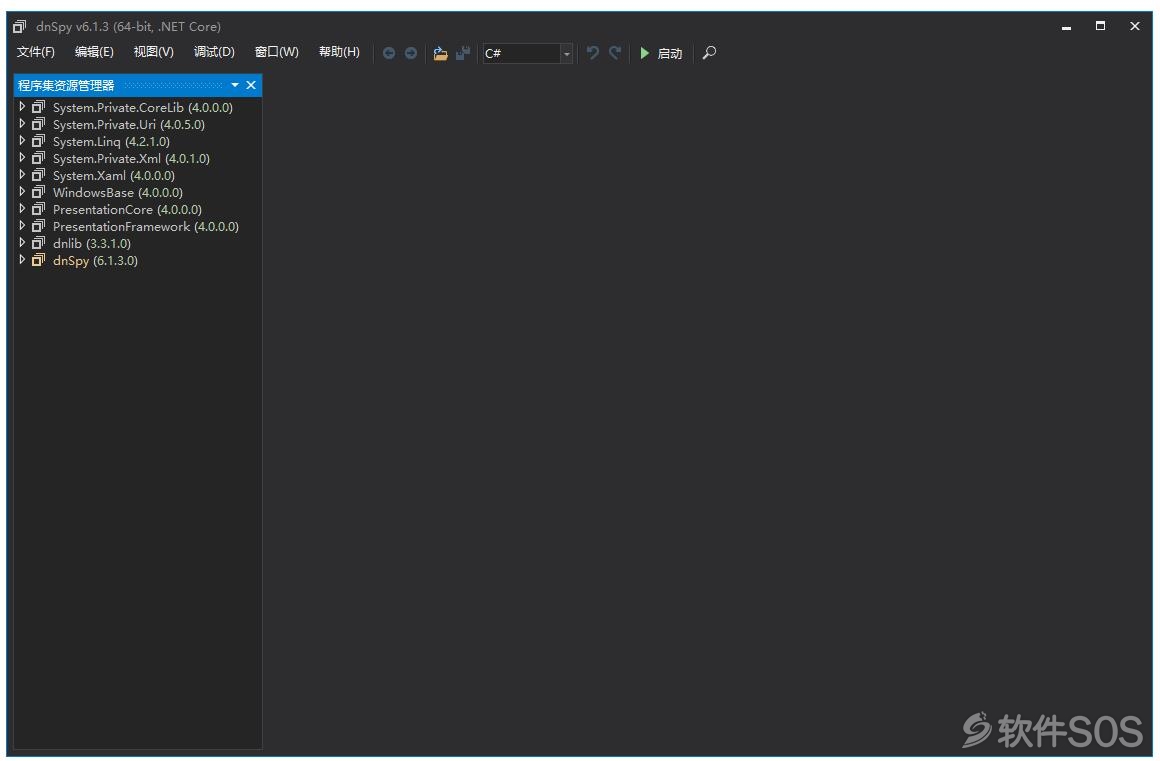Image resolution: width=1160 pixels, height=761 pixels.
Task: Expand the dnlib node
Action: [x=22, y=243]
